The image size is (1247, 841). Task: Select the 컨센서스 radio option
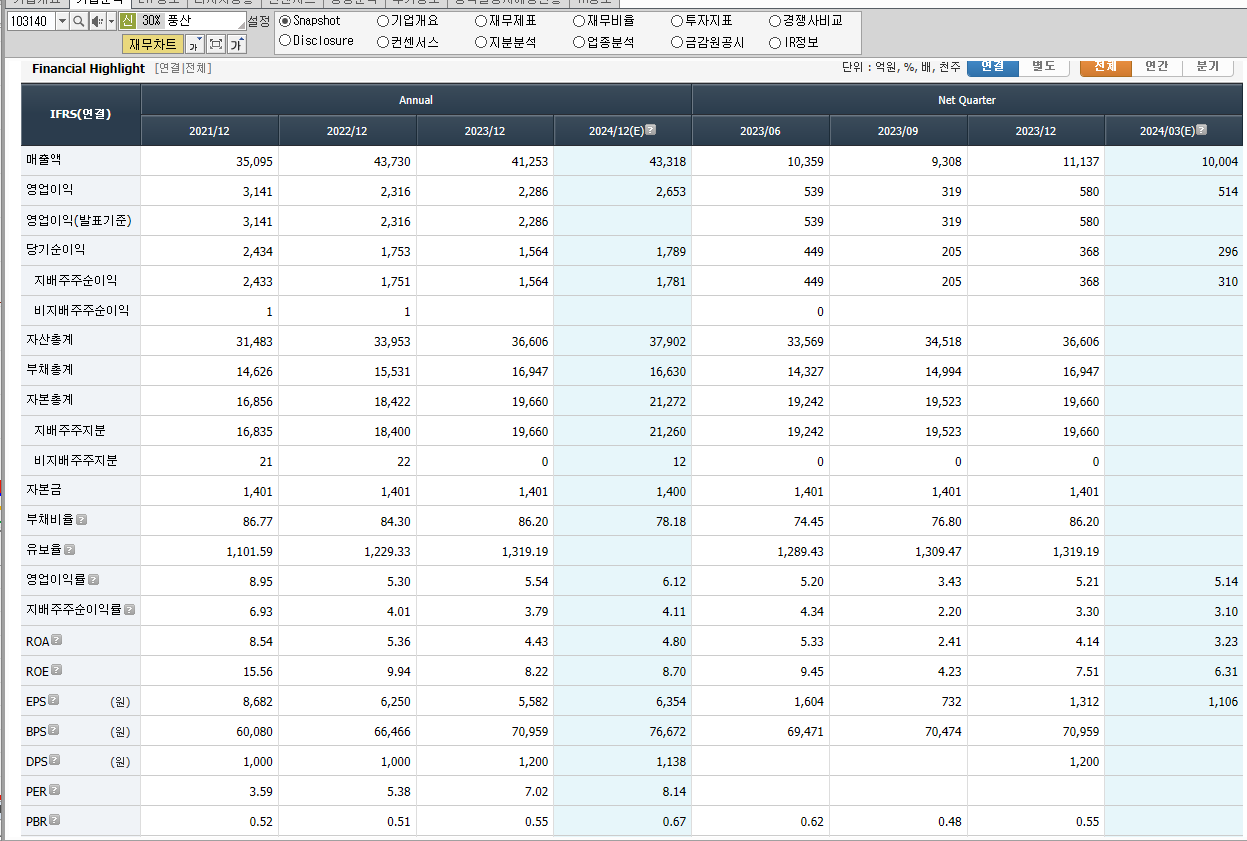(383, 42)
